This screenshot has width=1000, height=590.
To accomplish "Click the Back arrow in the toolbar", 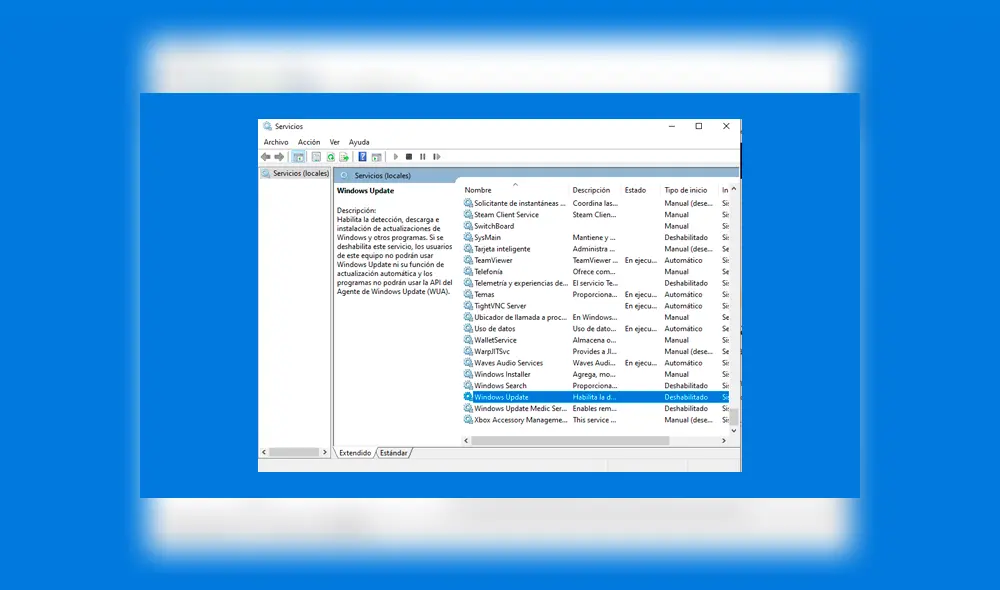I will coord(266,157).
